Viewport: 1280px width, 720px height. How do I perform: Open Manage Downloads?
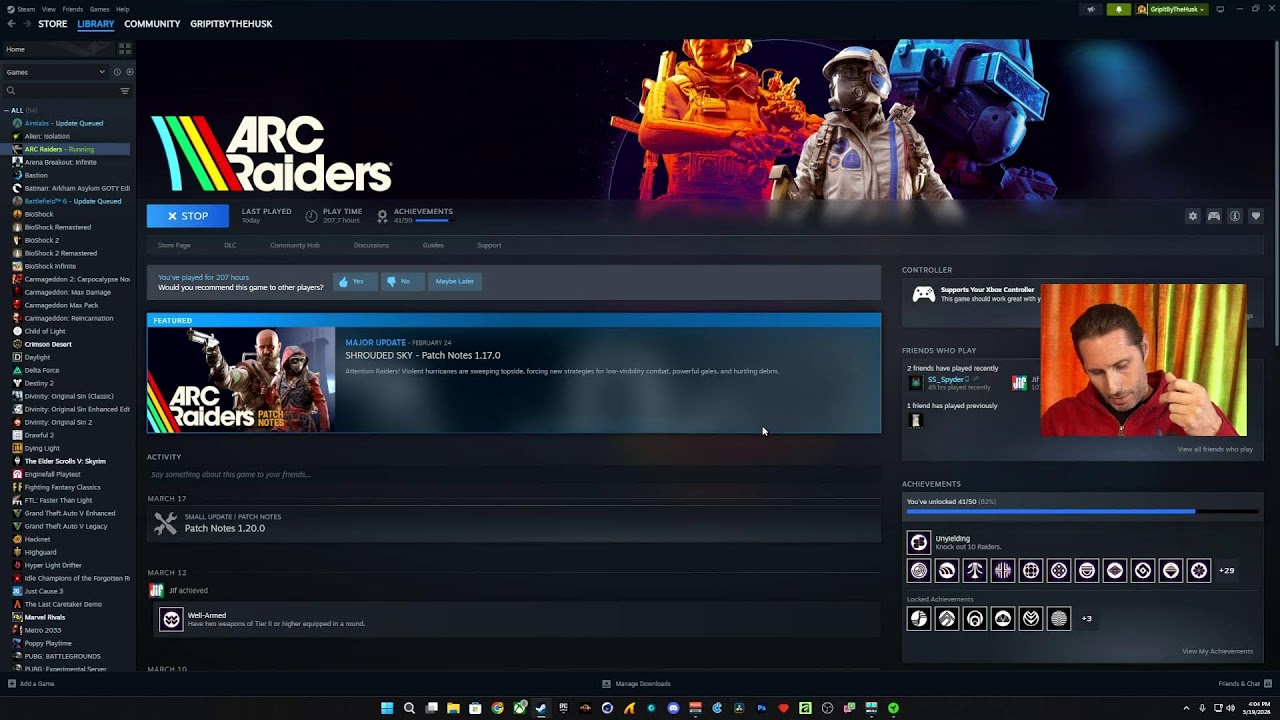(636, 684)
